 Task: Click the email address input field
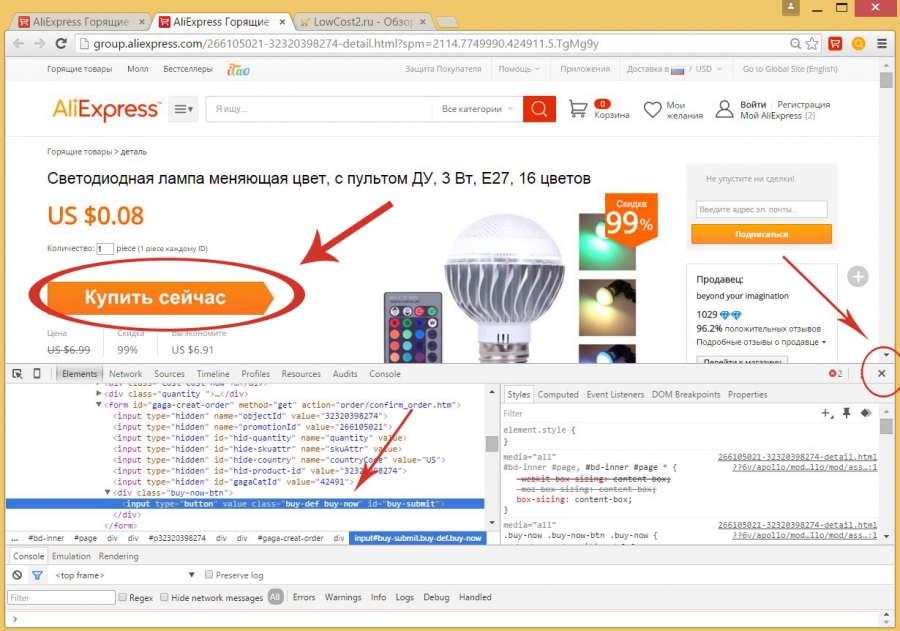(761, 209)
